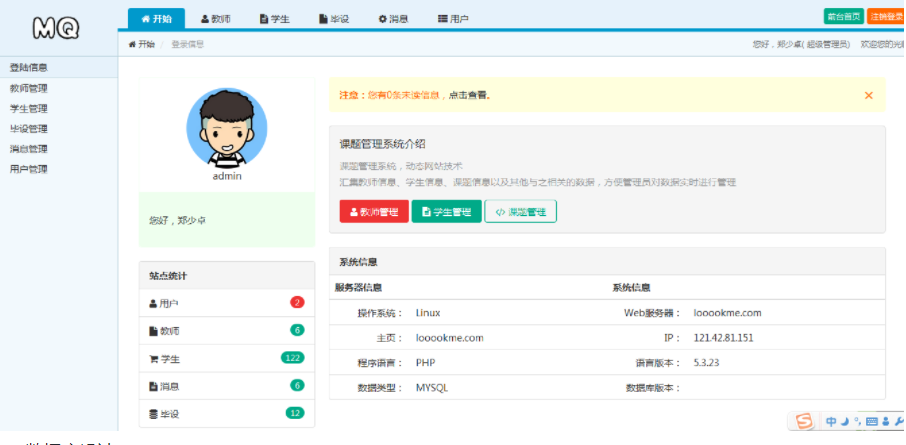Click the cart icon beside 学生 stat

154,359
